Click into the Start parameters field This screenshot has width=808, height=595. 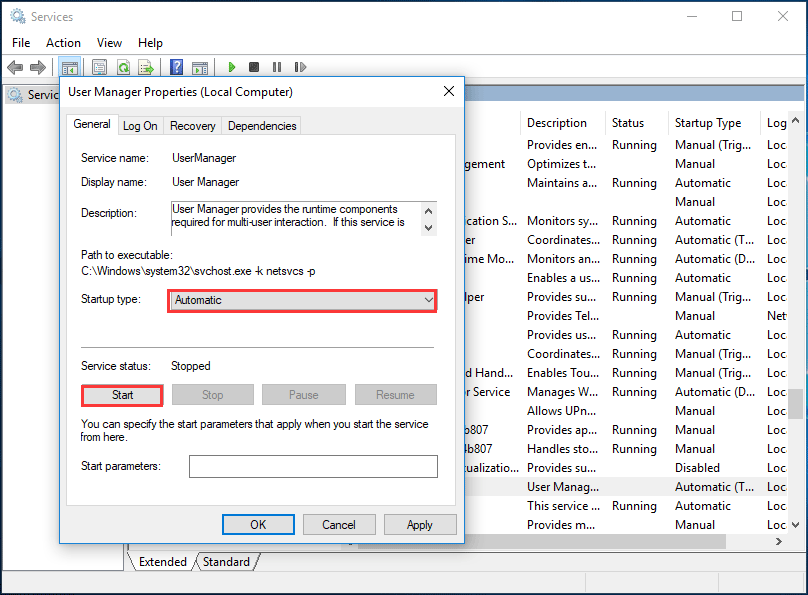pos(313,466)
